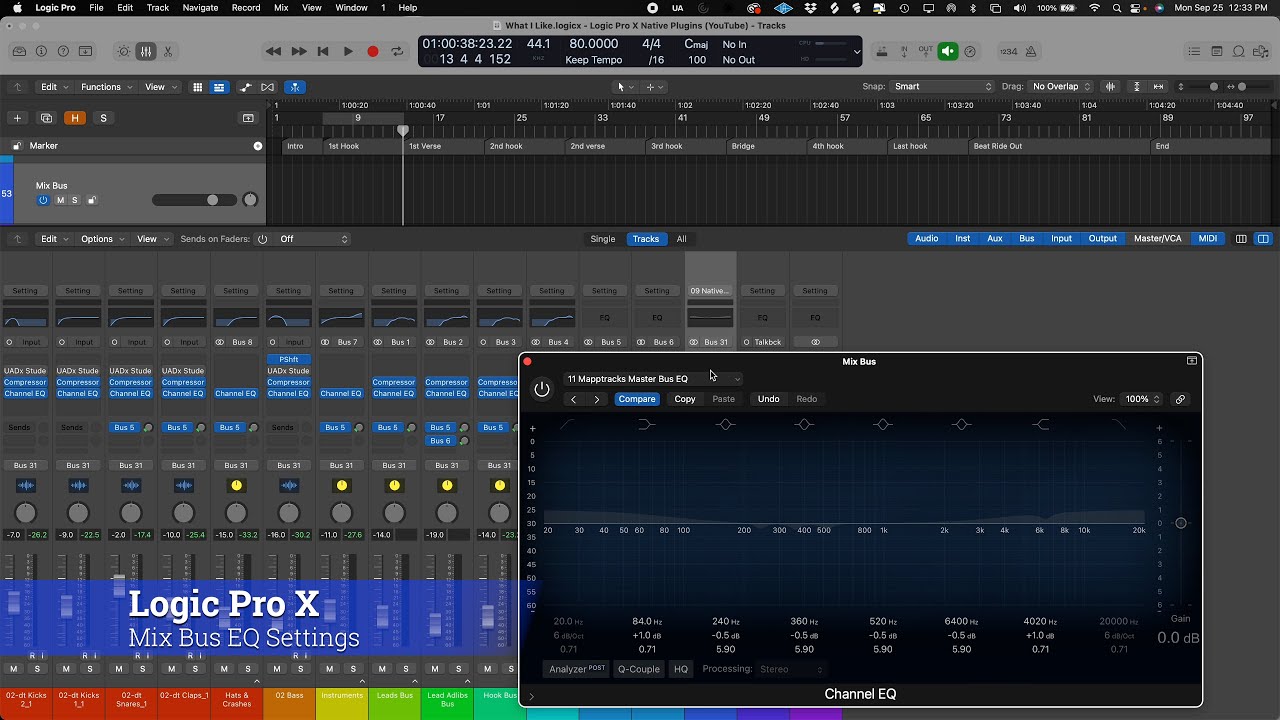Click the Compare button in Channel EQ
Screen dimensions: 1280x720
(637, 399)
